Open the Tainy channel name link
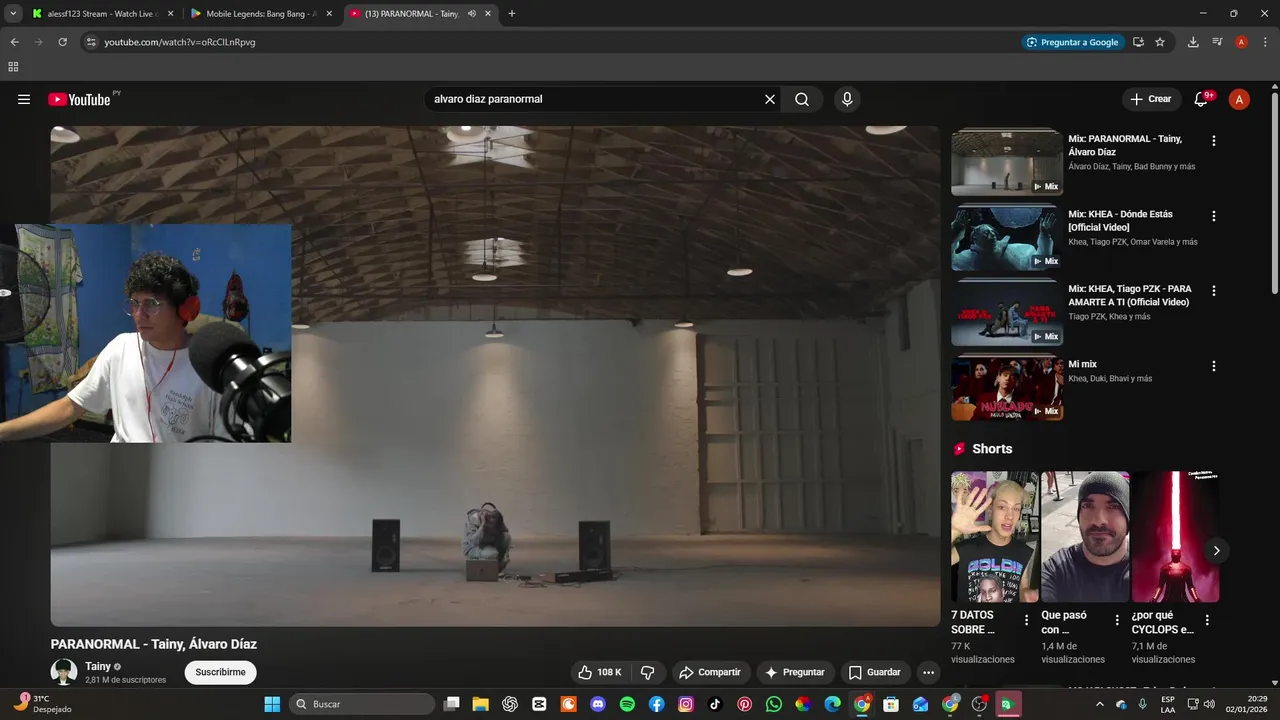The image size is (1280, 720). coord(98,666)
